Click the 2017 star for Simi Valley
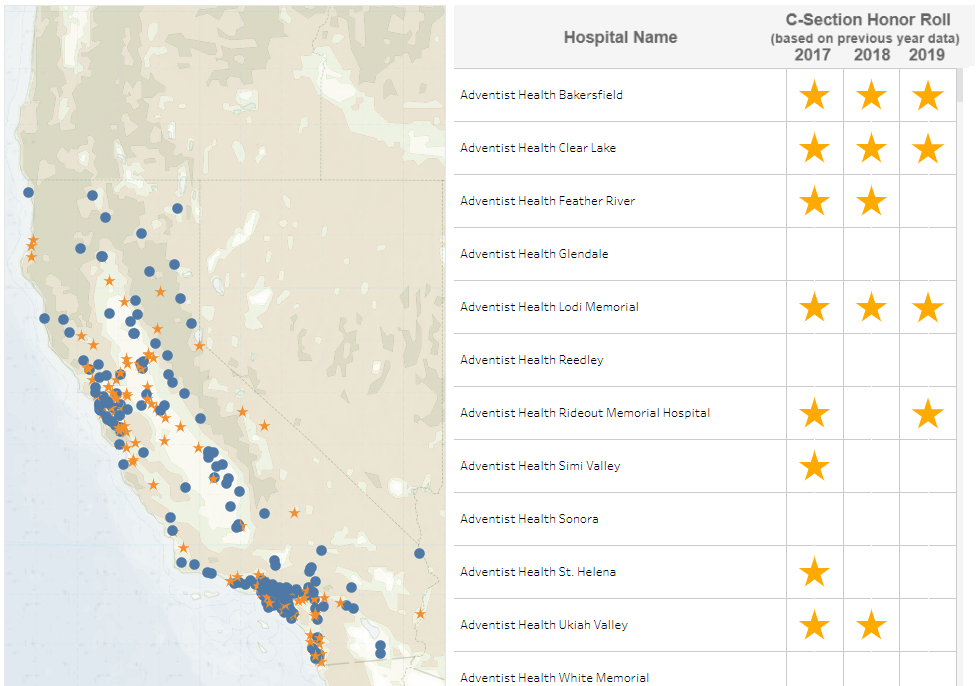The width and height of the screenshot is (978, 686). [815, 466]
